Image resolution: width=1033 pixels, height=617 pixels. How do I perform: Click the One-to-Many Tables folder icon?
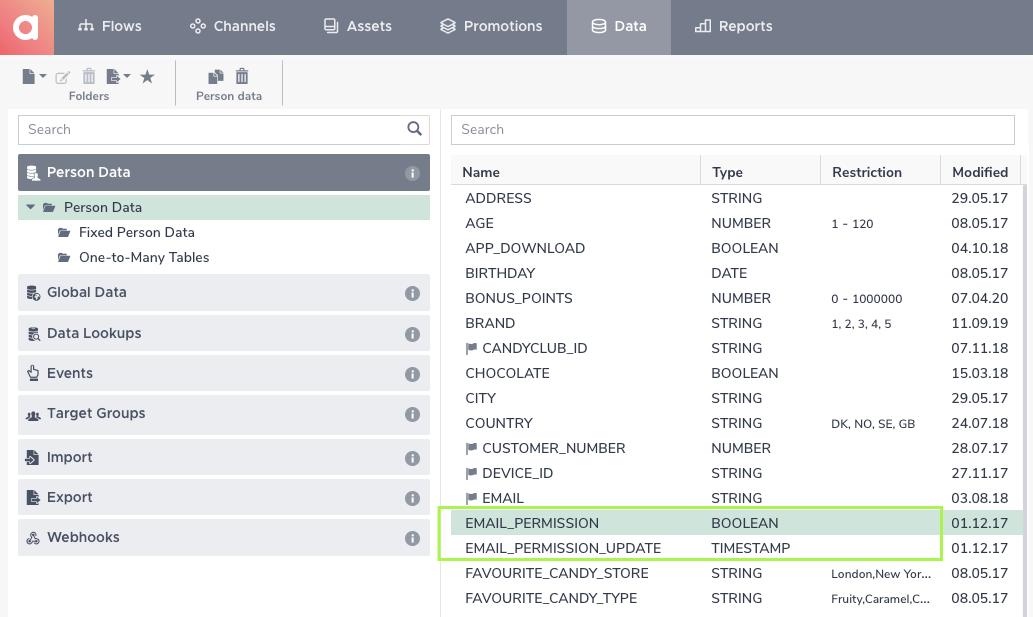[x=64, y=257]
